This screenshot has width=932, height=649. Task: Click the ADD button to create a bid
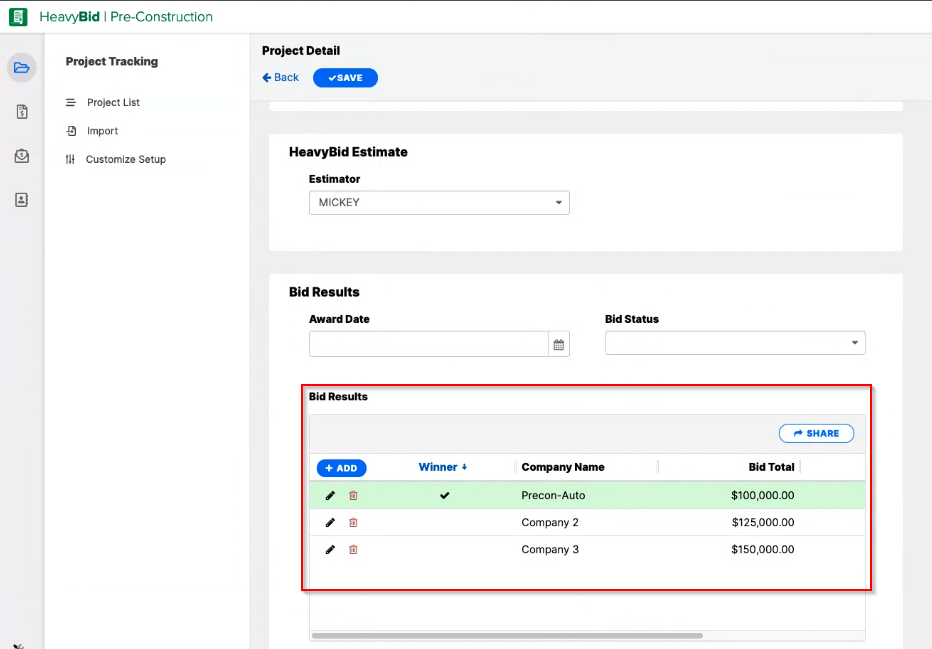(x=341, y=467)
